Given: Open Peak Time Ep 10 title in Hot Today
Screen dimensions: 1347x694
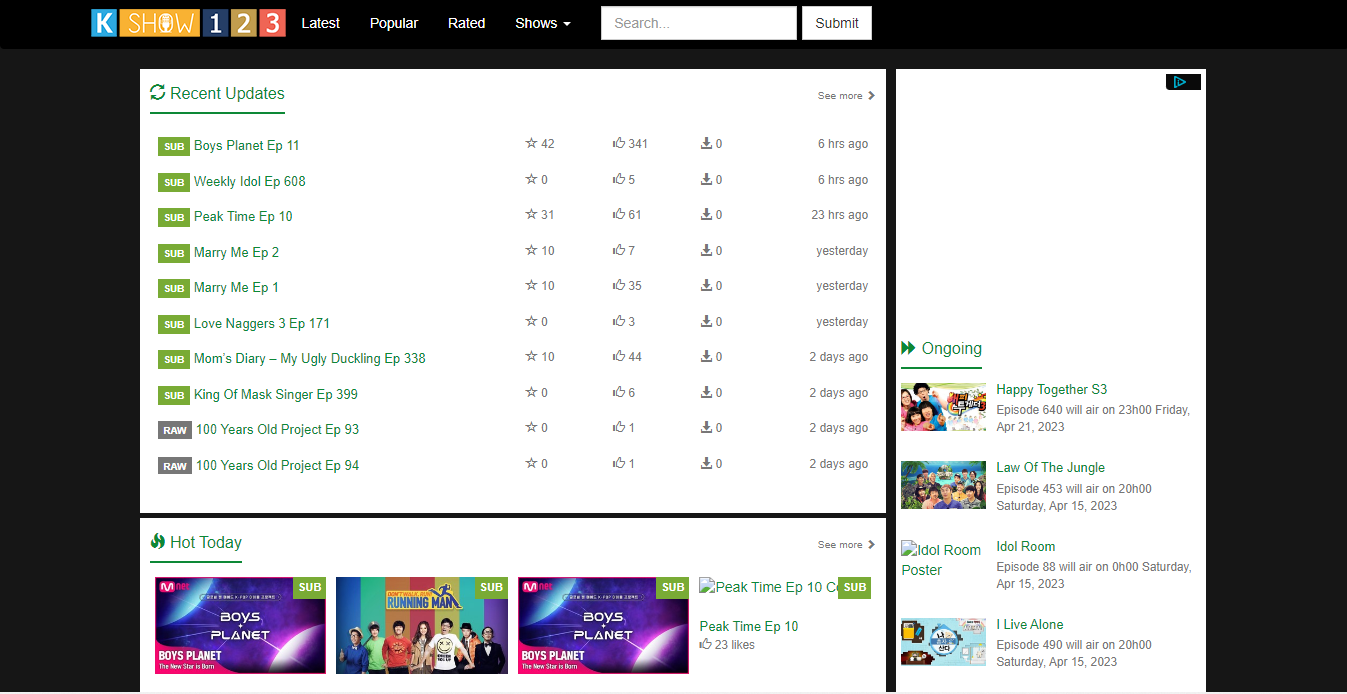Looking at the screenshot, I should (749, 626).
